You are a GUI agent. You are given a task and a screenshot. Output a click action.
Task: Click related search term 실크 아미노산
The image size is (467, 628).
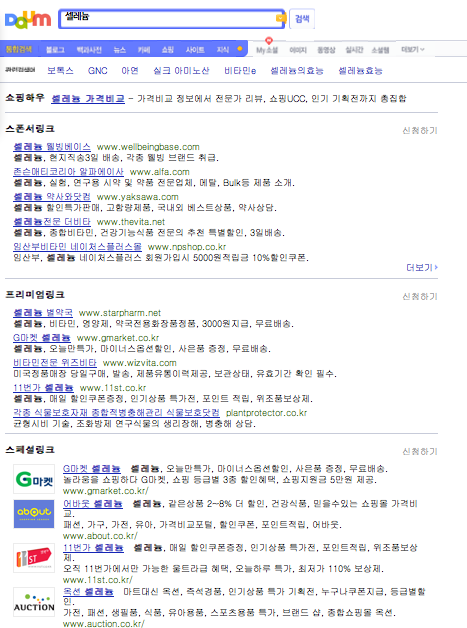(181, 71)
